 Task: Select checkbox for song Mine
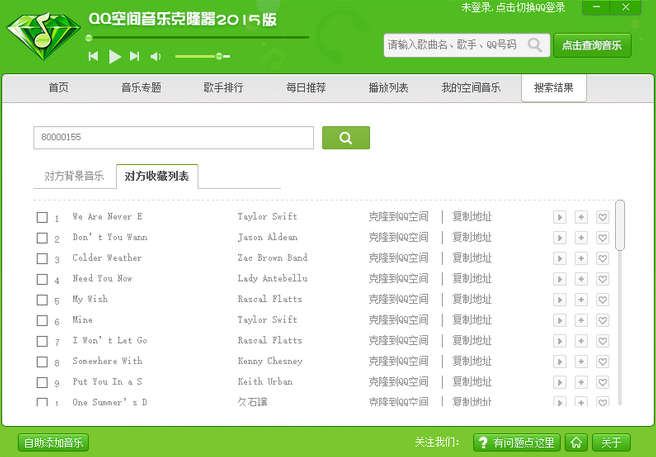tap(42, 320)
